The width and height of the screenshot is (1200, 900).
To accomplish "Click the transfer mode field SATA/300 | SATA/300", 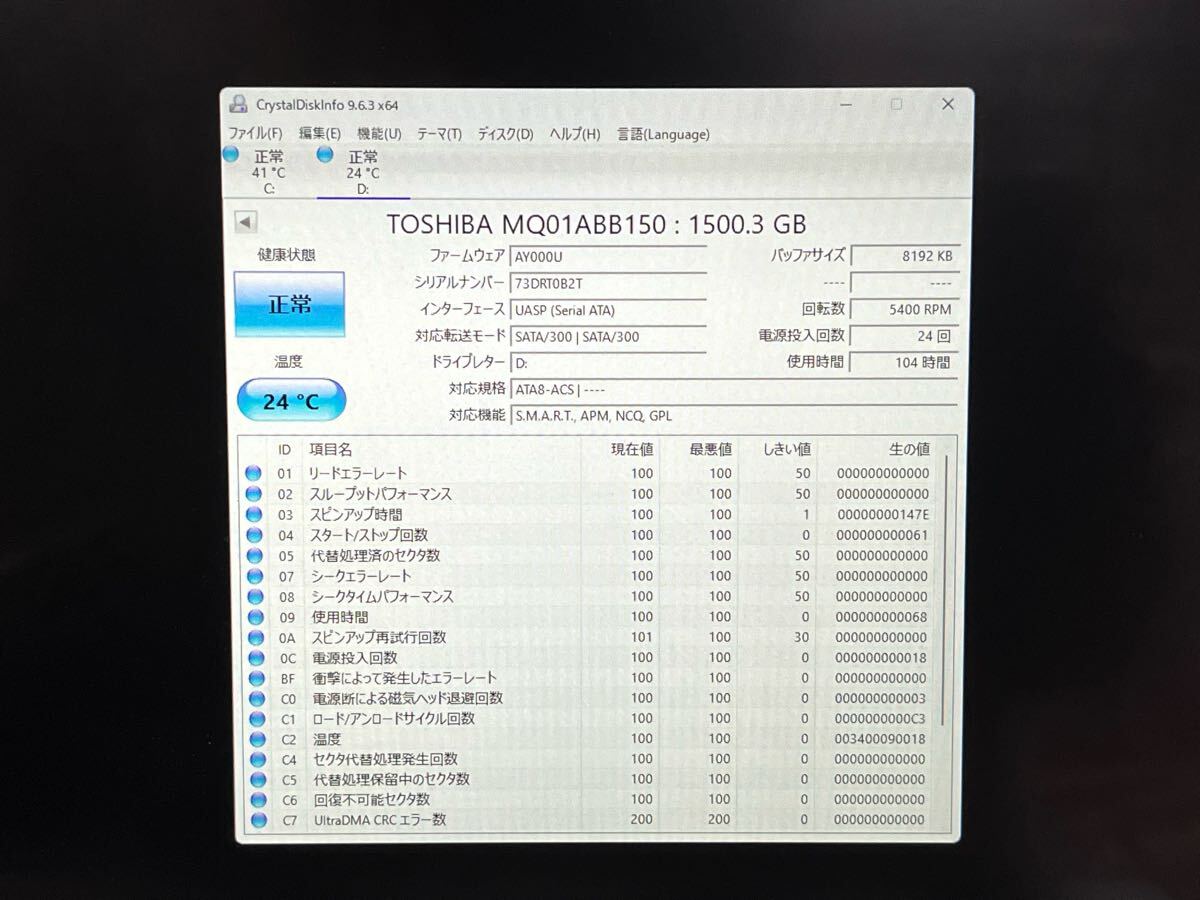I will (x=608, y=337).
